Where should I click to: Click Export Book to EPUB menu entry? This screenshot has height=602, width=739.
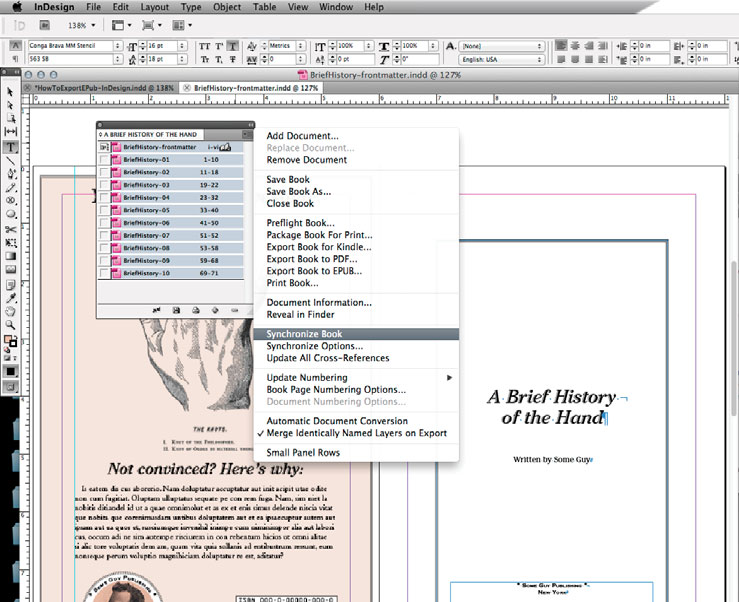tap(314, 271)
